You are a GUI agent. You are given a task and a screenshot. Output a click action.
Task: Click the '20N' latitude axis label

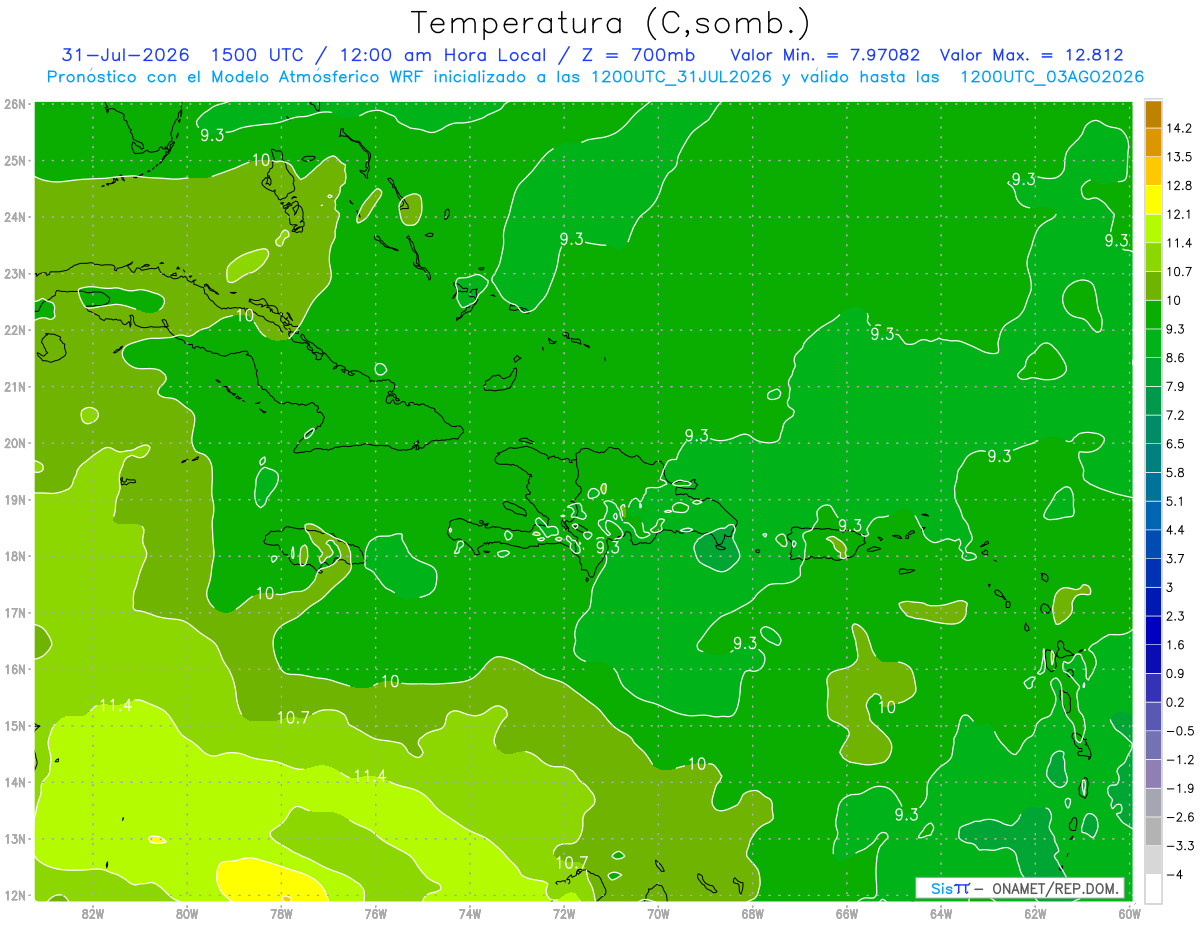pos(14,443)
